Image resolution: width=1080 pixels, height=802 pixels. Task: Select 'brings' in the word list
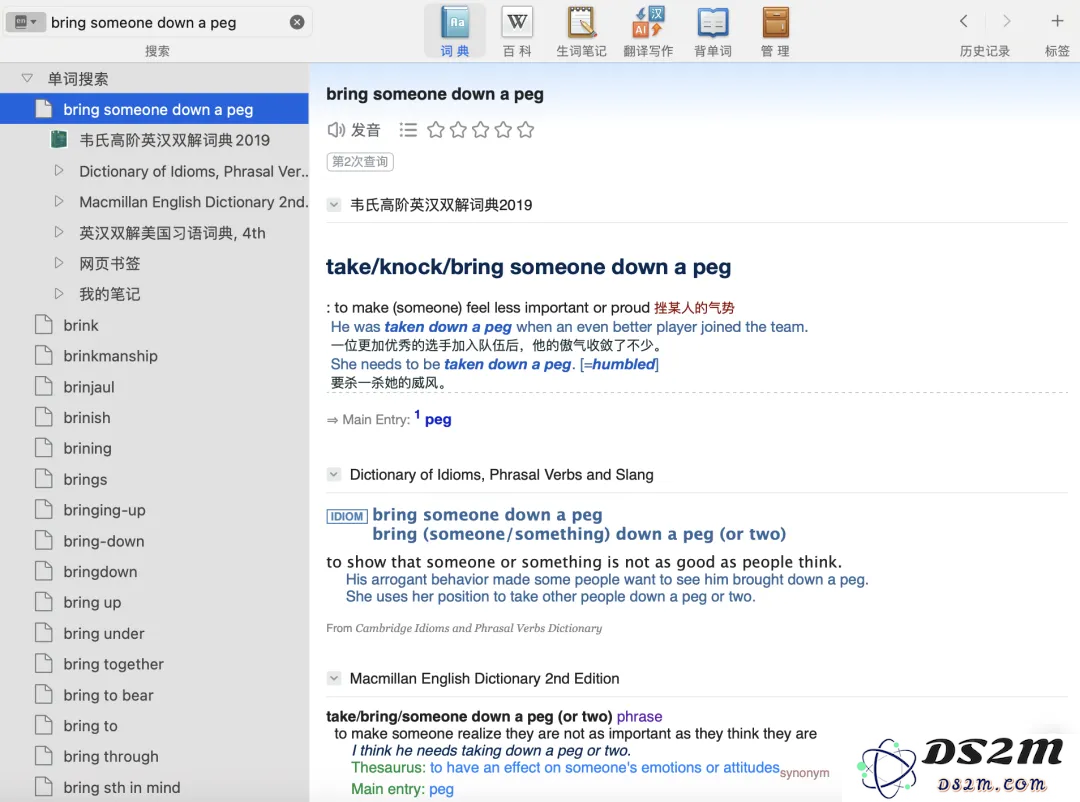[154, 480]
